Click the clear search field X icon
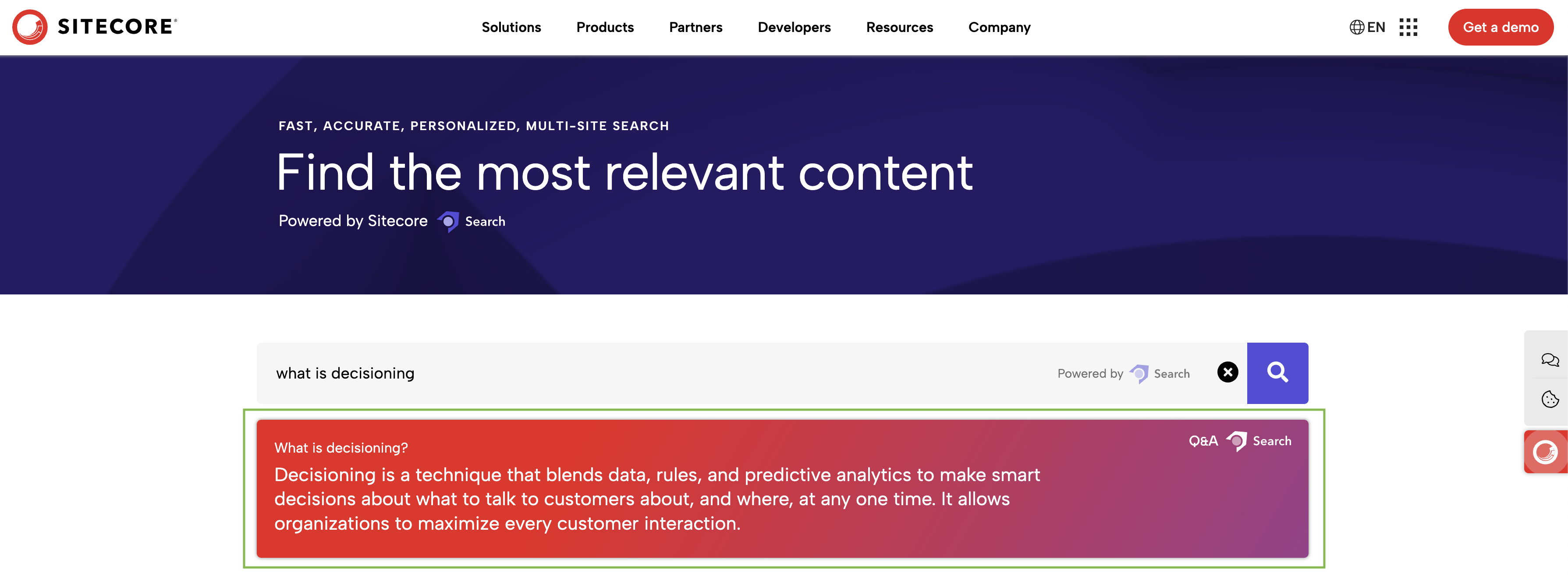Viewport: 1568px width, 581px height. click(x=1228, y=372)
